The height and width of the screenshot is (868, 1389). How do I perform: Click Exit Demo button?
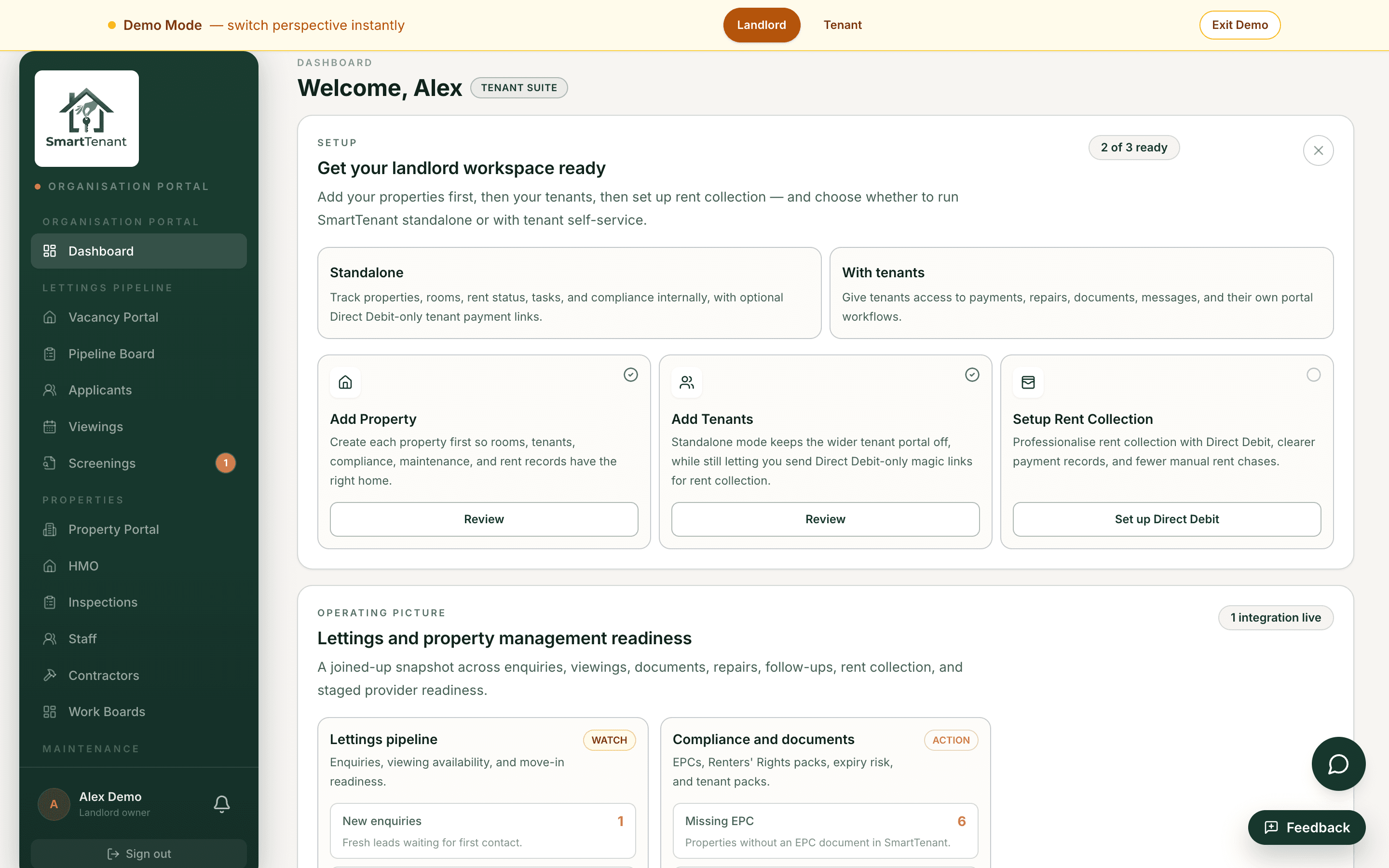[1240, 25]
